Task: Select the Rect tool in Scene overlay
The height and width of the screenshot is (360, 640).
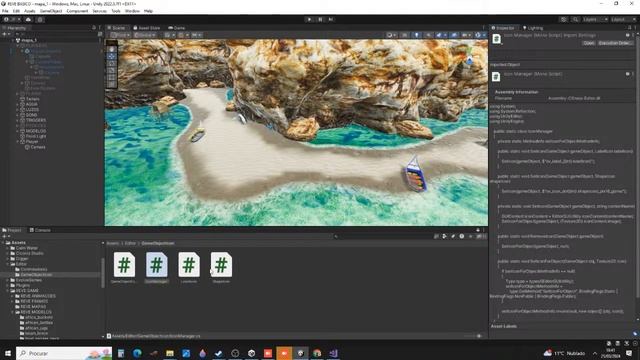Action: coord(111,78)
